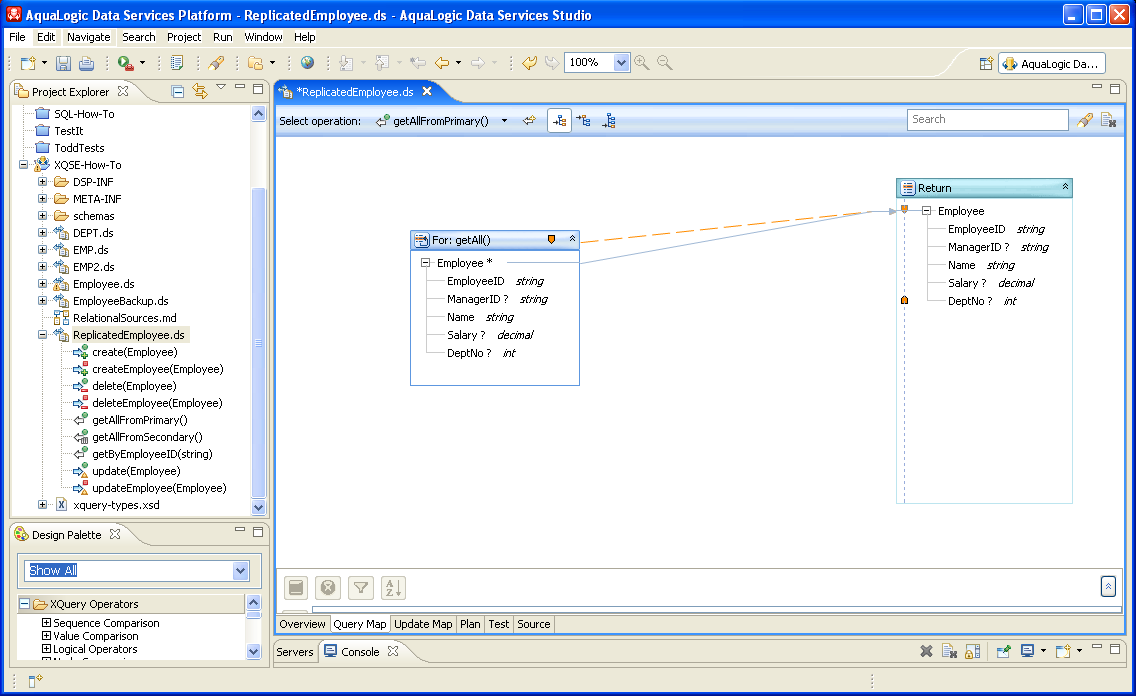
Task: Click the Back navigation arrow icon
Action: (x=441, y=63)
